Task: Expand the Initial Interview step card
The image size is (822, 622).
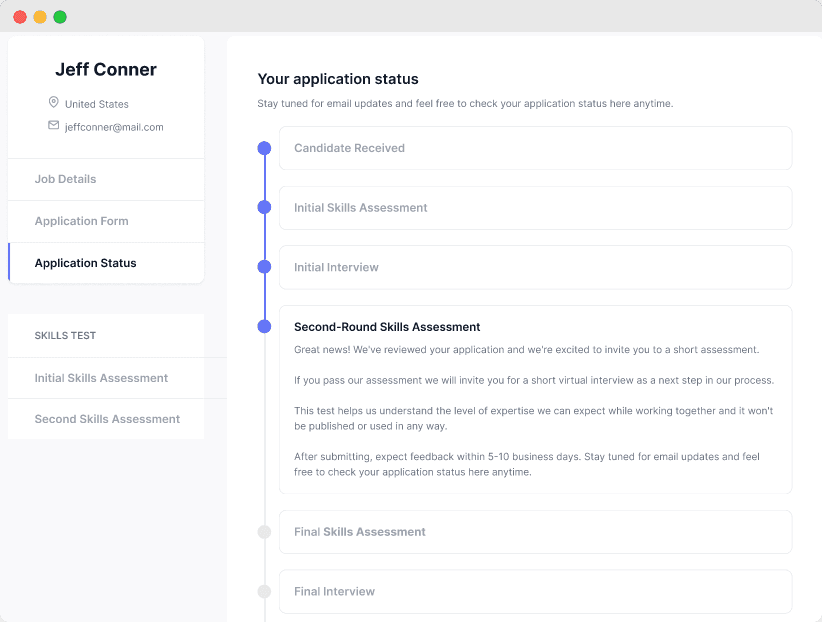Action: (535, 267)
